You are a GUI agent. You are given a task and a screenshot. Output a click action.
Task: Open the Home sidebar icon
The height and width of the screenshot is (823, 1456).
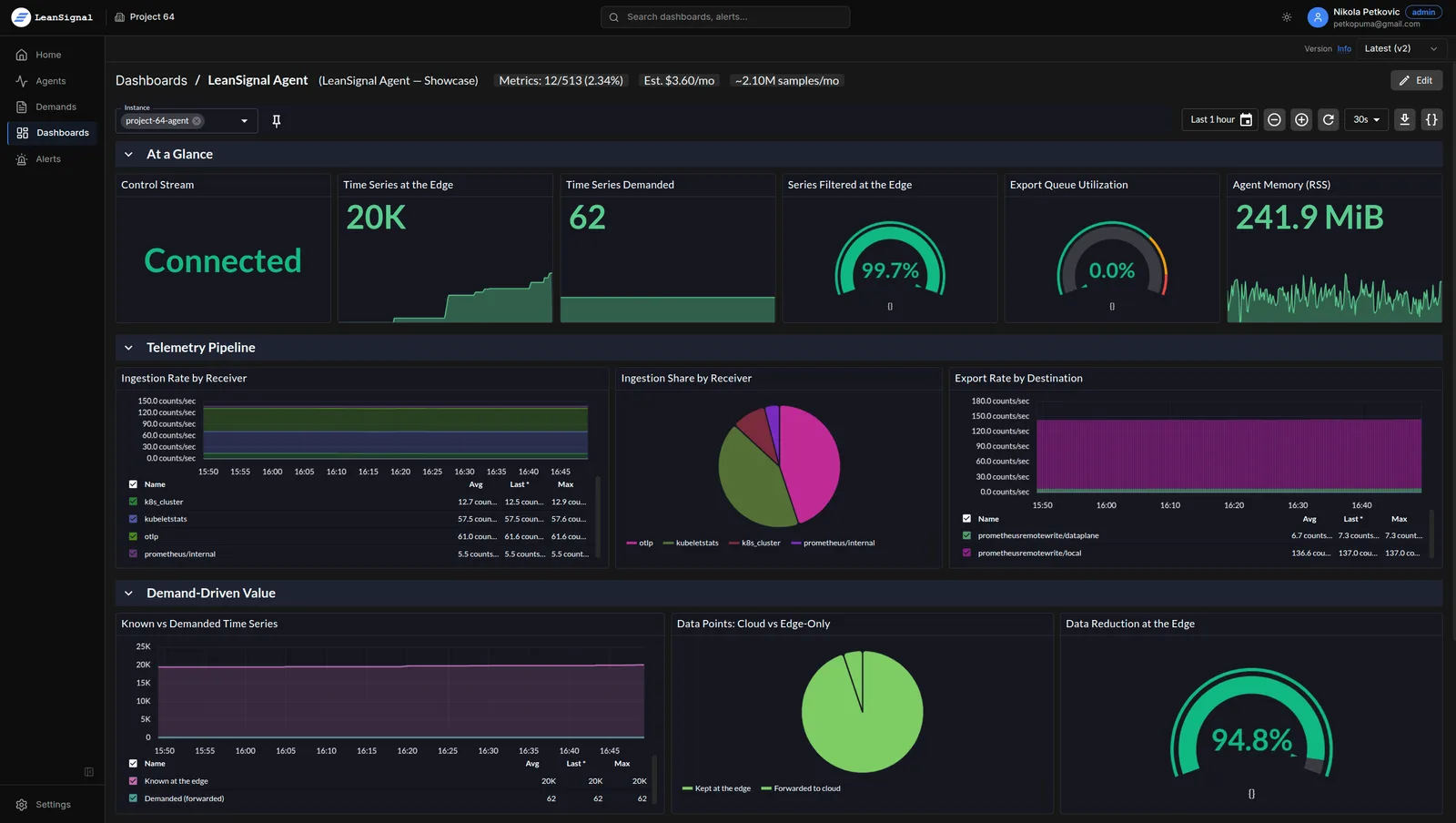pos(22,55)
